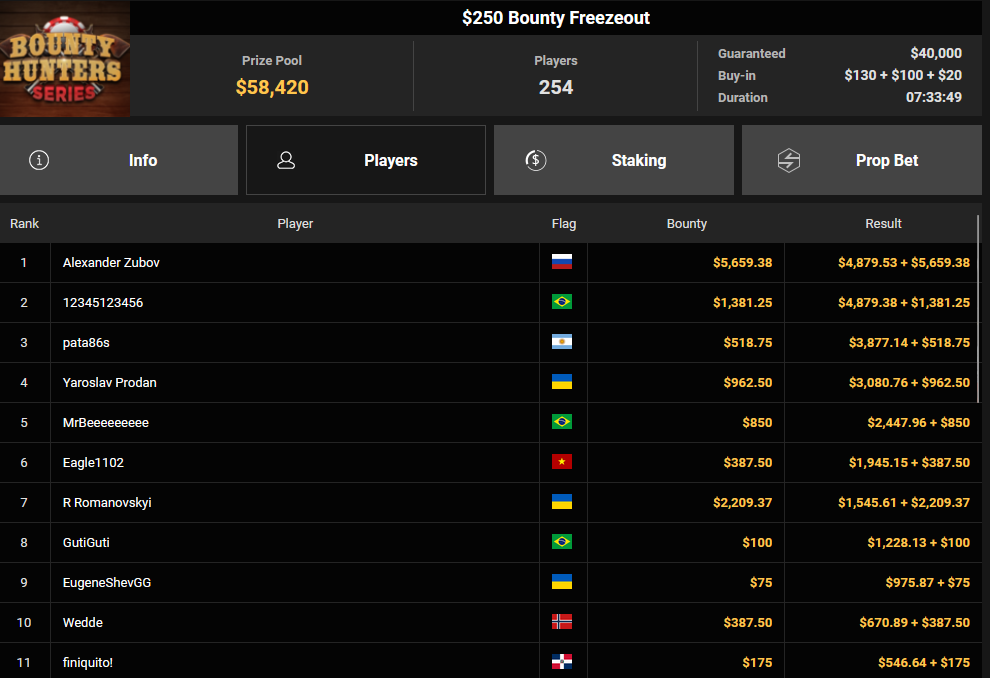Click the Vietnam flag next to Eagle1102
This screenshot has width=990, height=678.
[x=562, y=463]
